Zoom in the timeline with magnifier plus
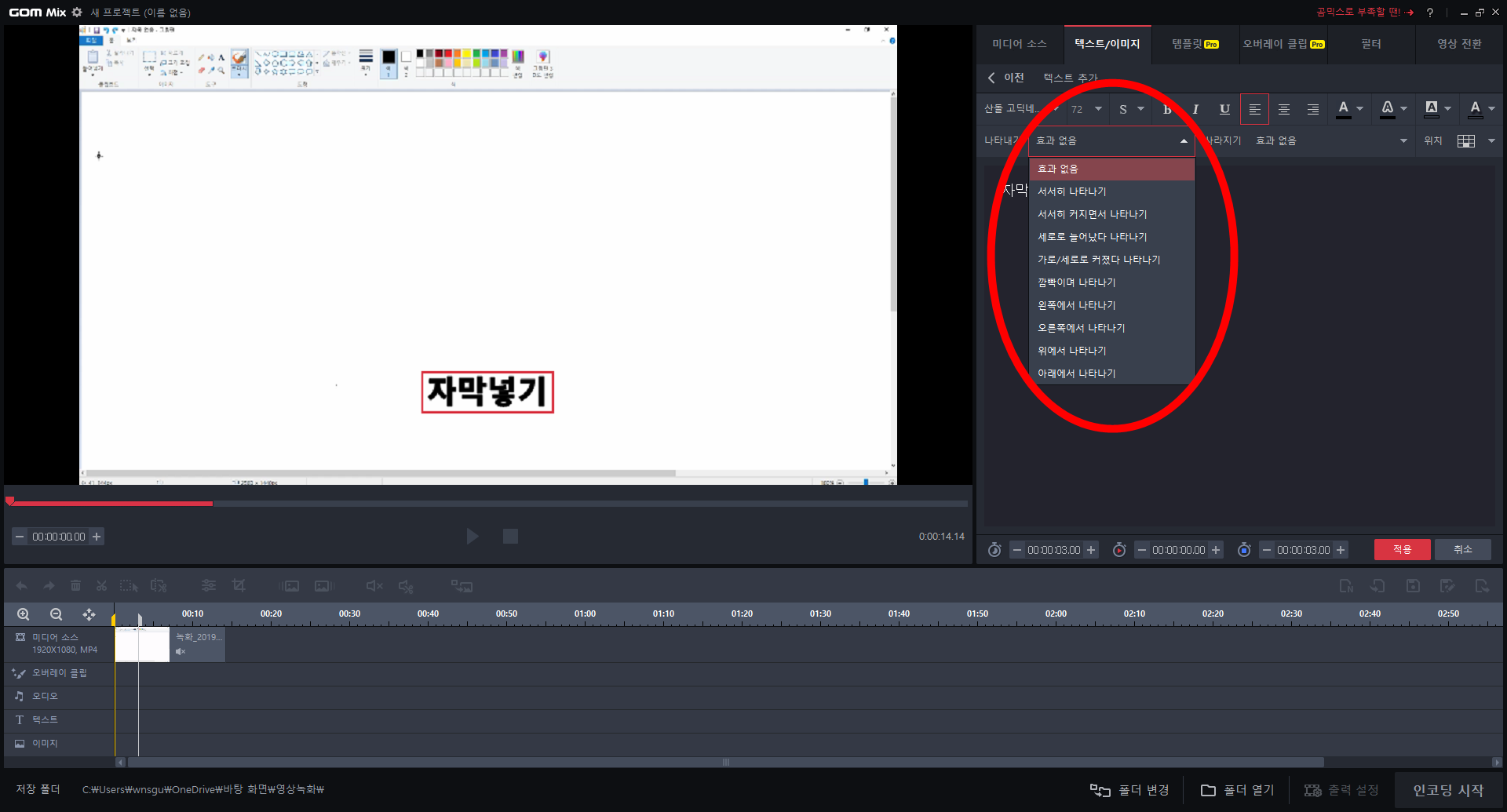The height and width of the screenshot is (812, 1507). [x=24, y=614]
